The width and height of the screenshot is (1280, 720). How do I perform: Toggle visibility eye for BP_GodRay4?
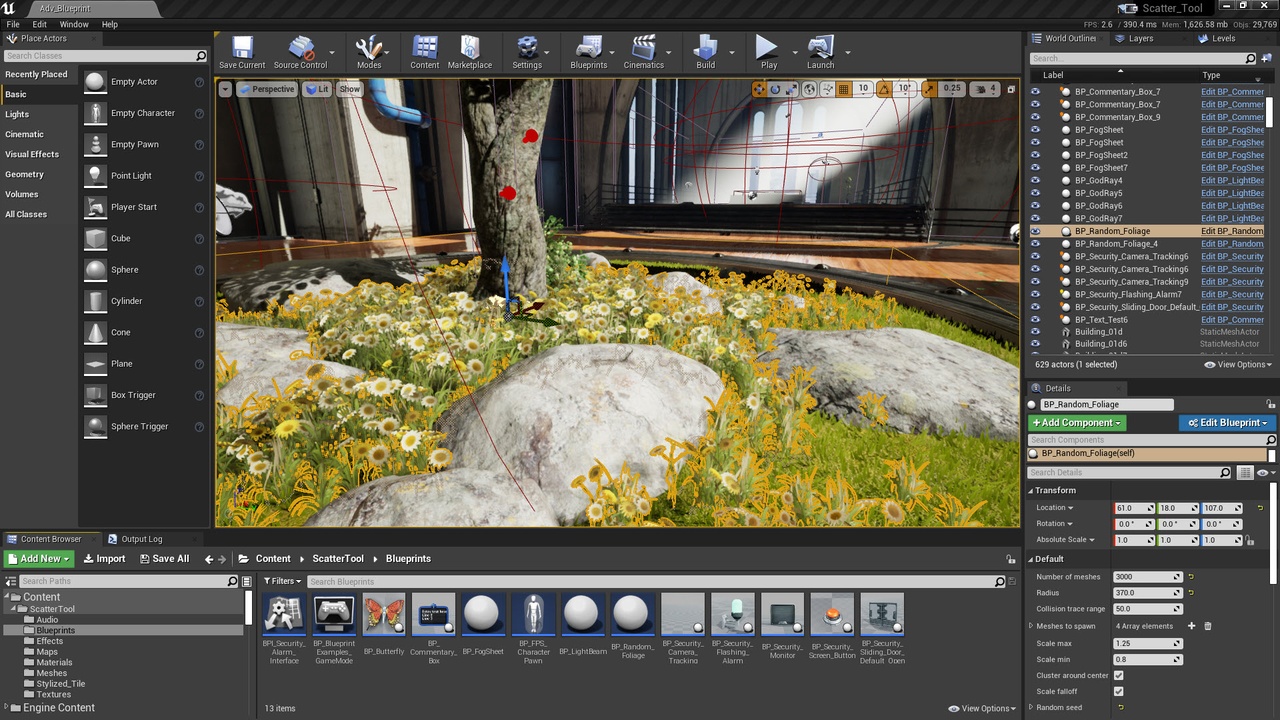[x=1035, y=180]
